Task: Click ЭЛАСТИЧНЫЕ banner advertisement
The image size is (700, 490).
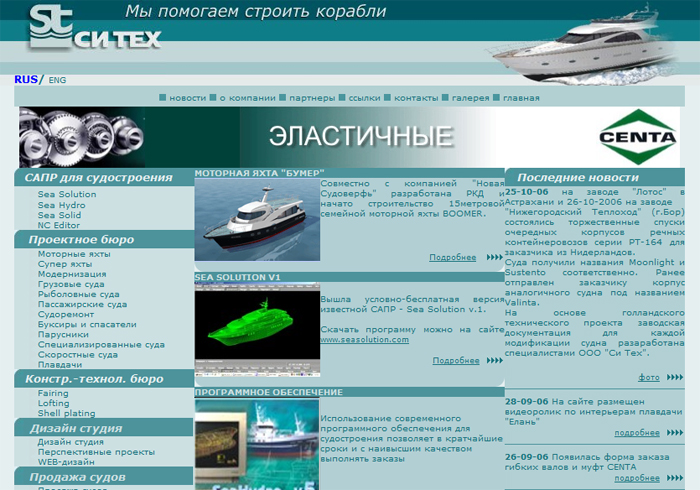Action: 349,137
